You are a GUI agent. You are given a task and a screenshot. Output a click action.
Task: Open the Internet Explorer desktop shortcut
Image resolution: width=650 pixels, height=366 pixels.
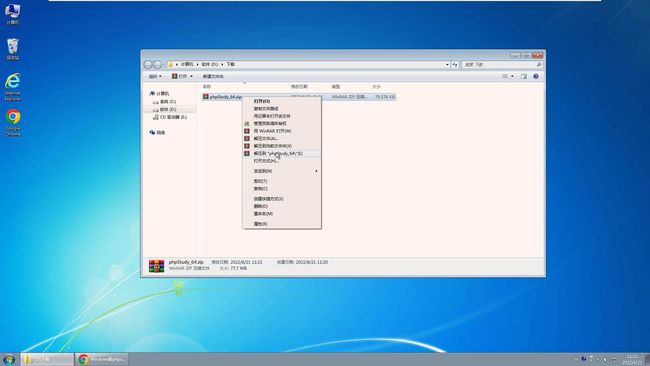click(13, 87)
